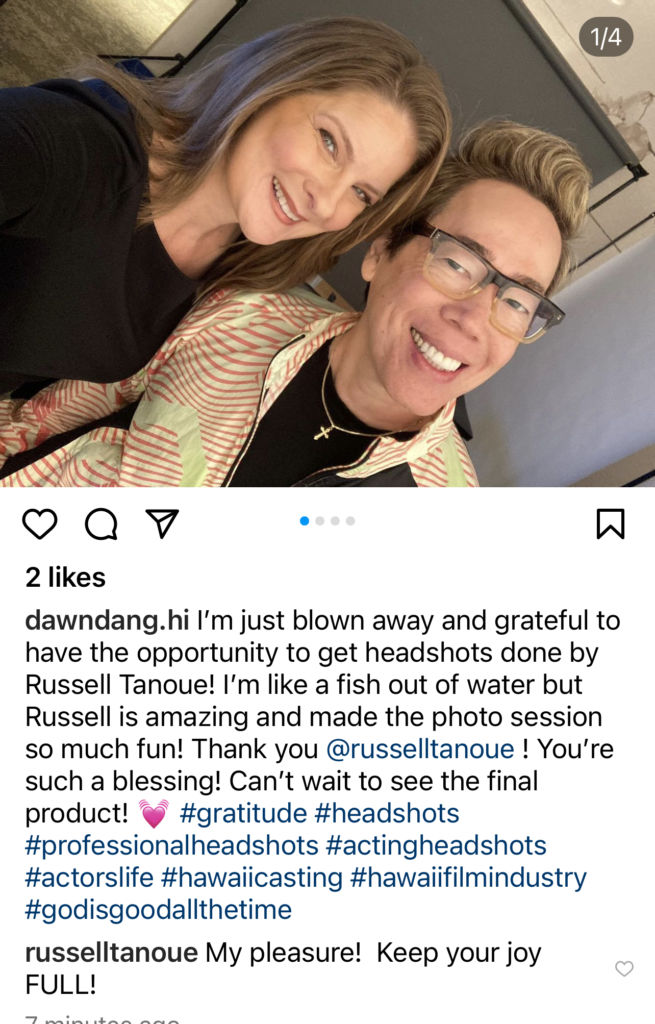This screenshot has height=1024, width=655.
Task: Tap the 1/4 photo counter badge
Action: pyautogui.click(x=605, y=37)
